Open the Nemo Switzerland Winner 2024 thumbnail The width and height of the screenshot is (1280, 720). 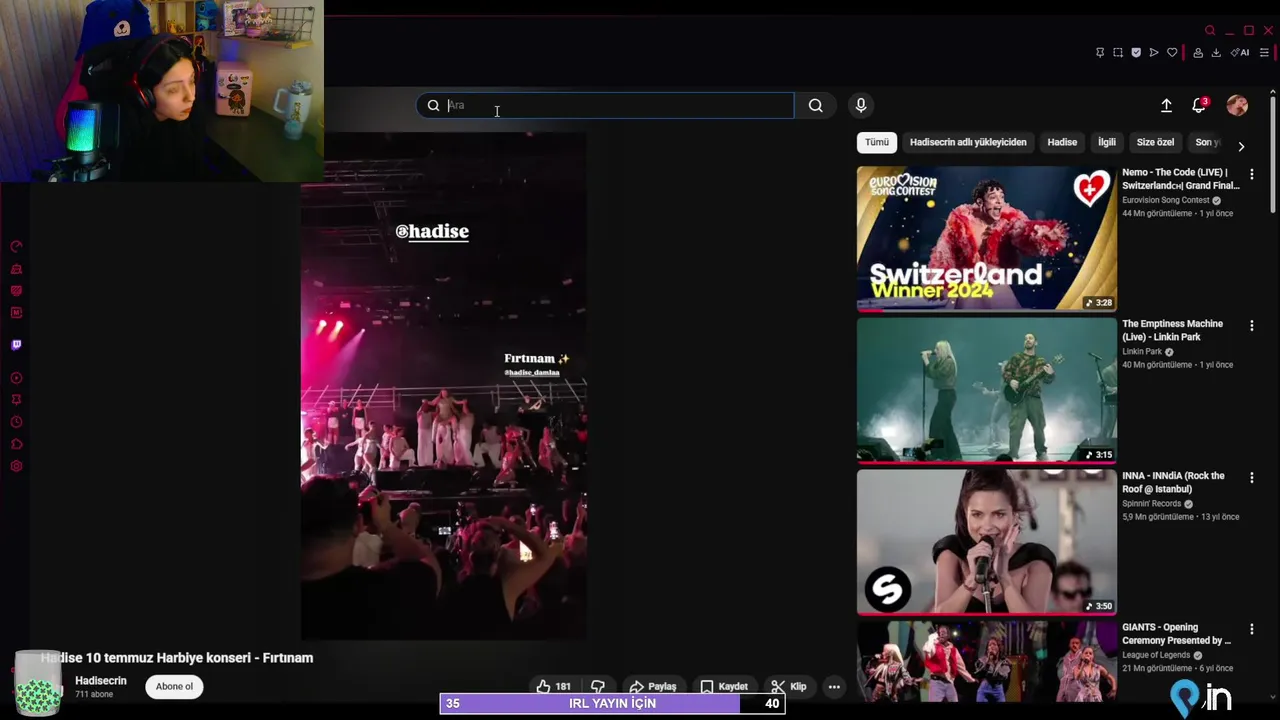(986, 239)
